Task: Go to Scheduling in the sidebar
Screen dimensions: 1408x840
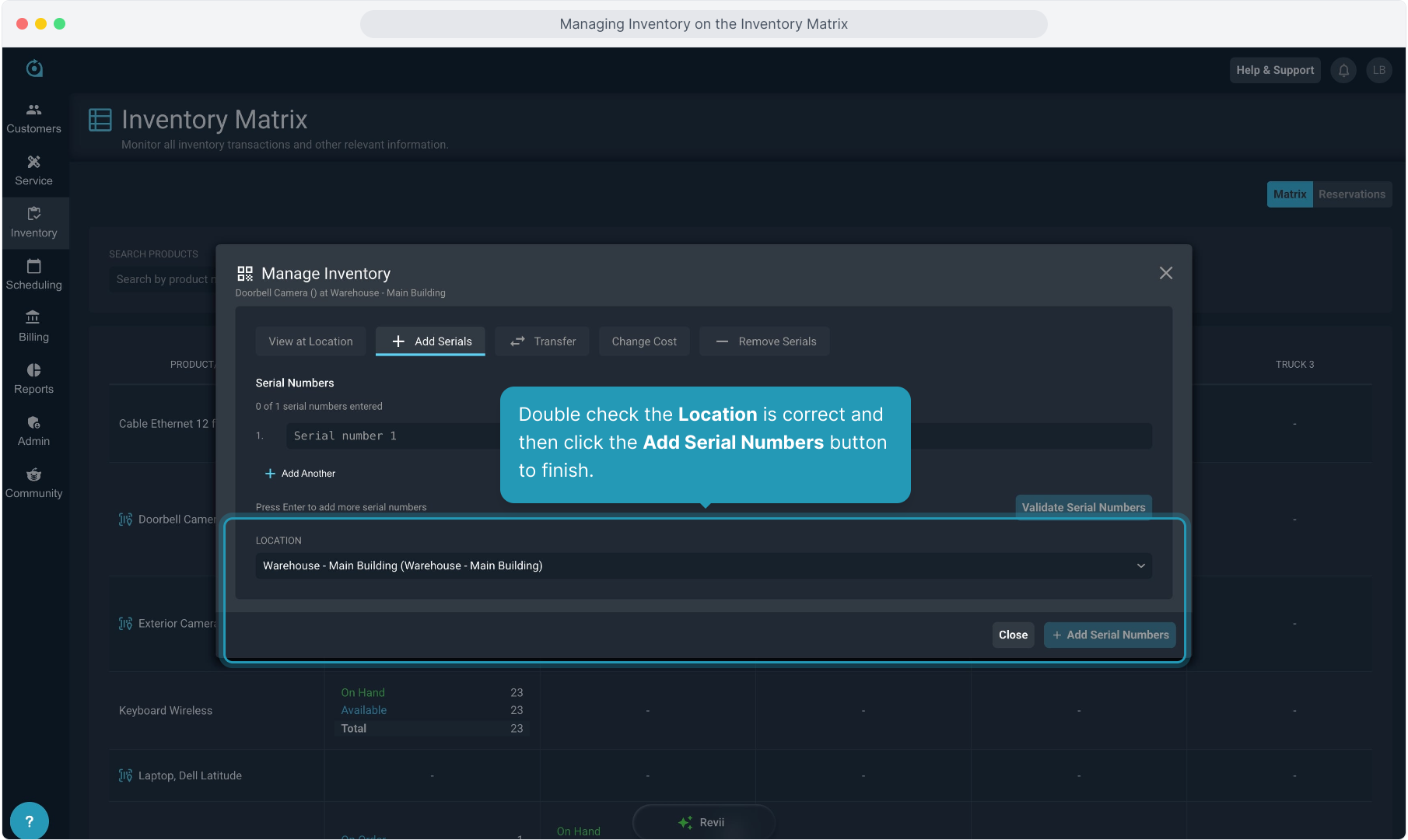Action: click(33, 275)
